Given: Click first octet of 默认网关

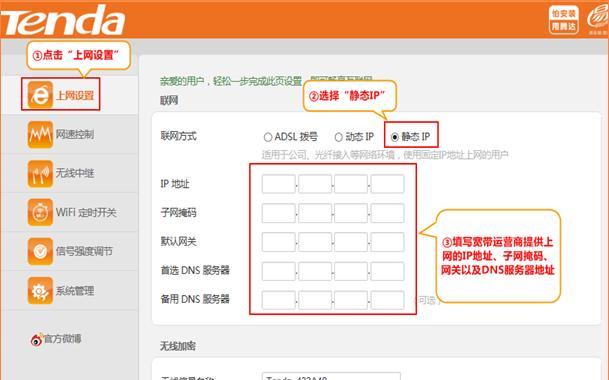Looking at the screenshot, I should 279,242.
